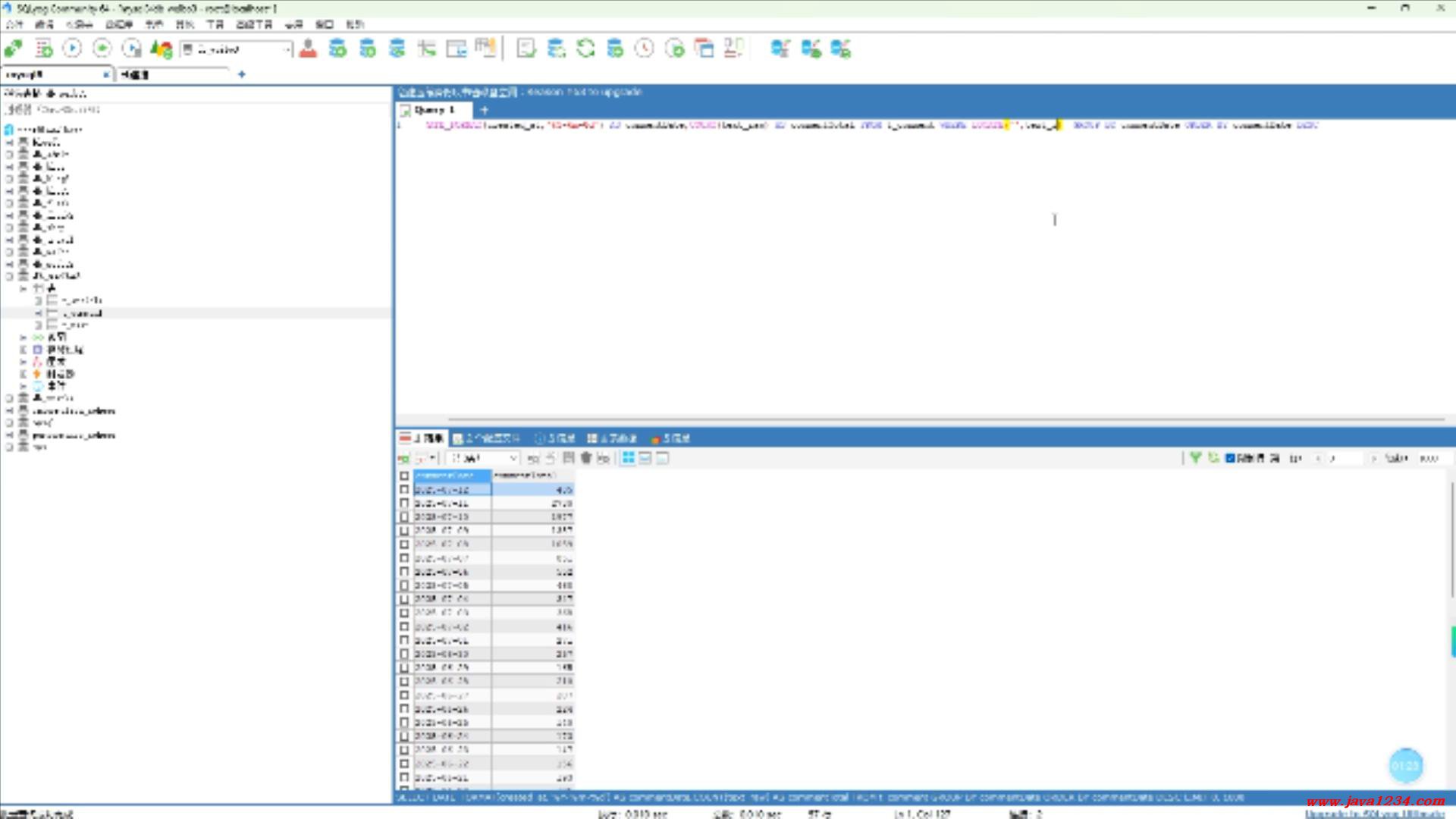Select the grid view icon in results
This screenshot has width=1456, height=819.
click(x=628, y=458)
